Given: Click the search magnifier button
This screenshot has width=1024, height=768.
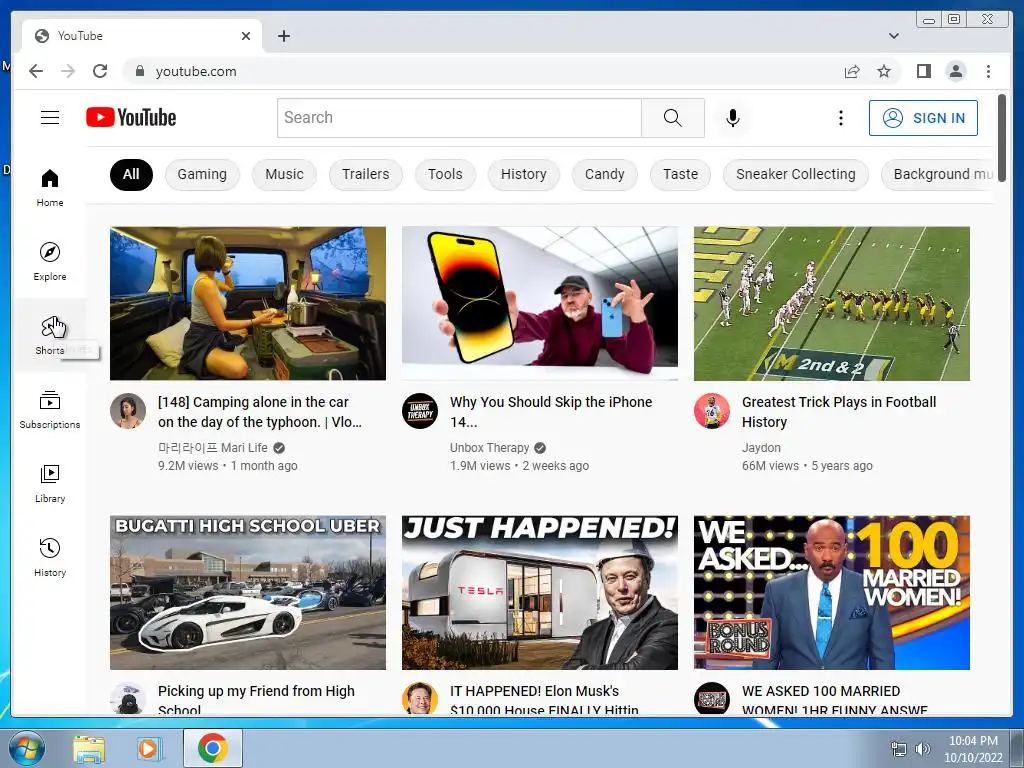Looking at the screenshot, I should [x=673, y=118].
